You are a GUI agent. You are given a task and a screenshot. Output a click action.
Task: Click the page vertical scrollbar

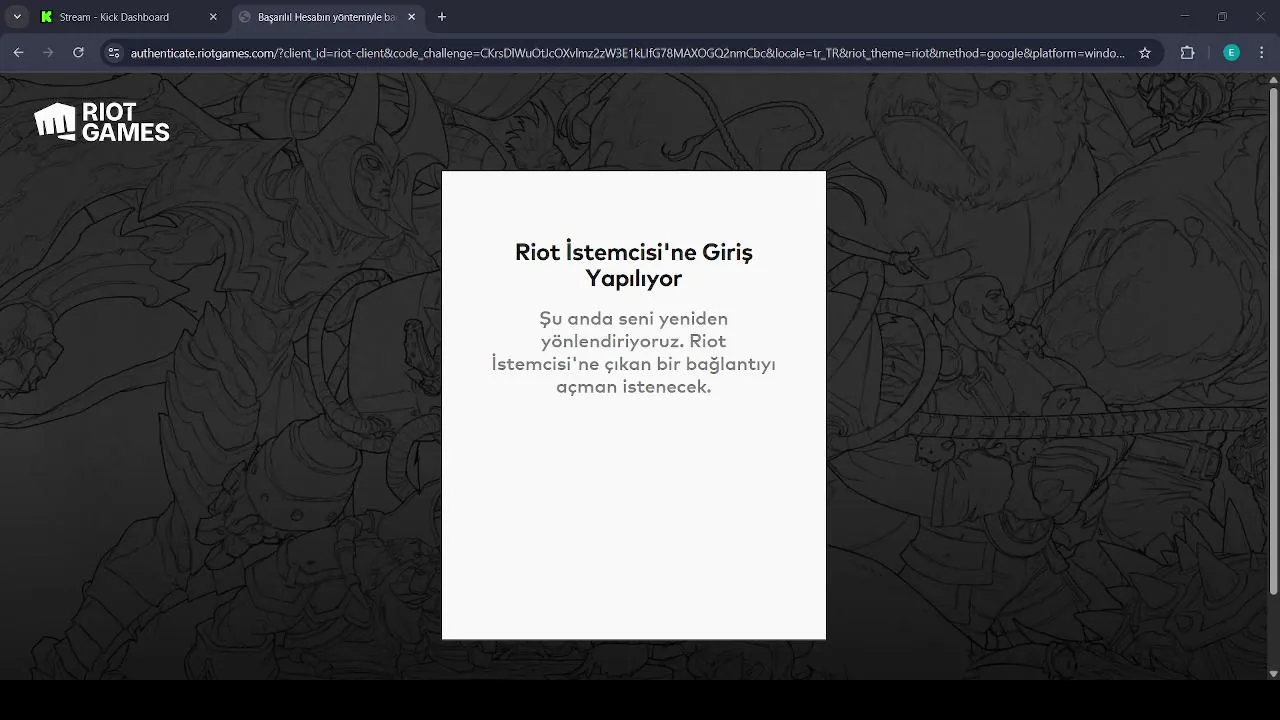(1273, 340)
